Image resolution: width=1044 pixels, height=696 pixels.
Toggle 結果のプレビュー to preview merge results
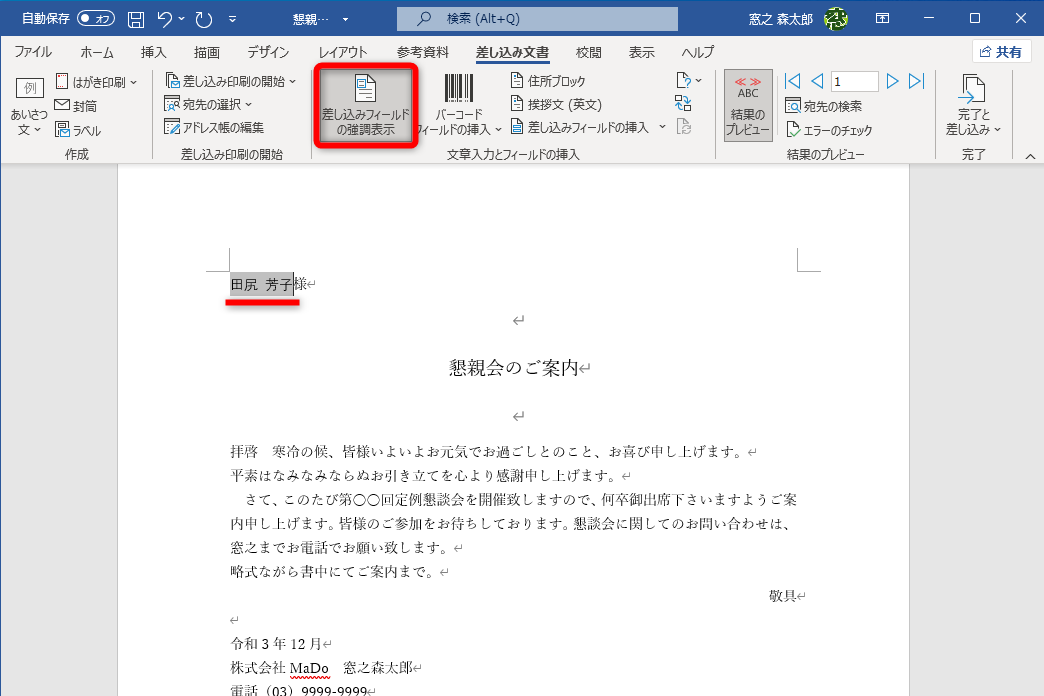(747, 105)
